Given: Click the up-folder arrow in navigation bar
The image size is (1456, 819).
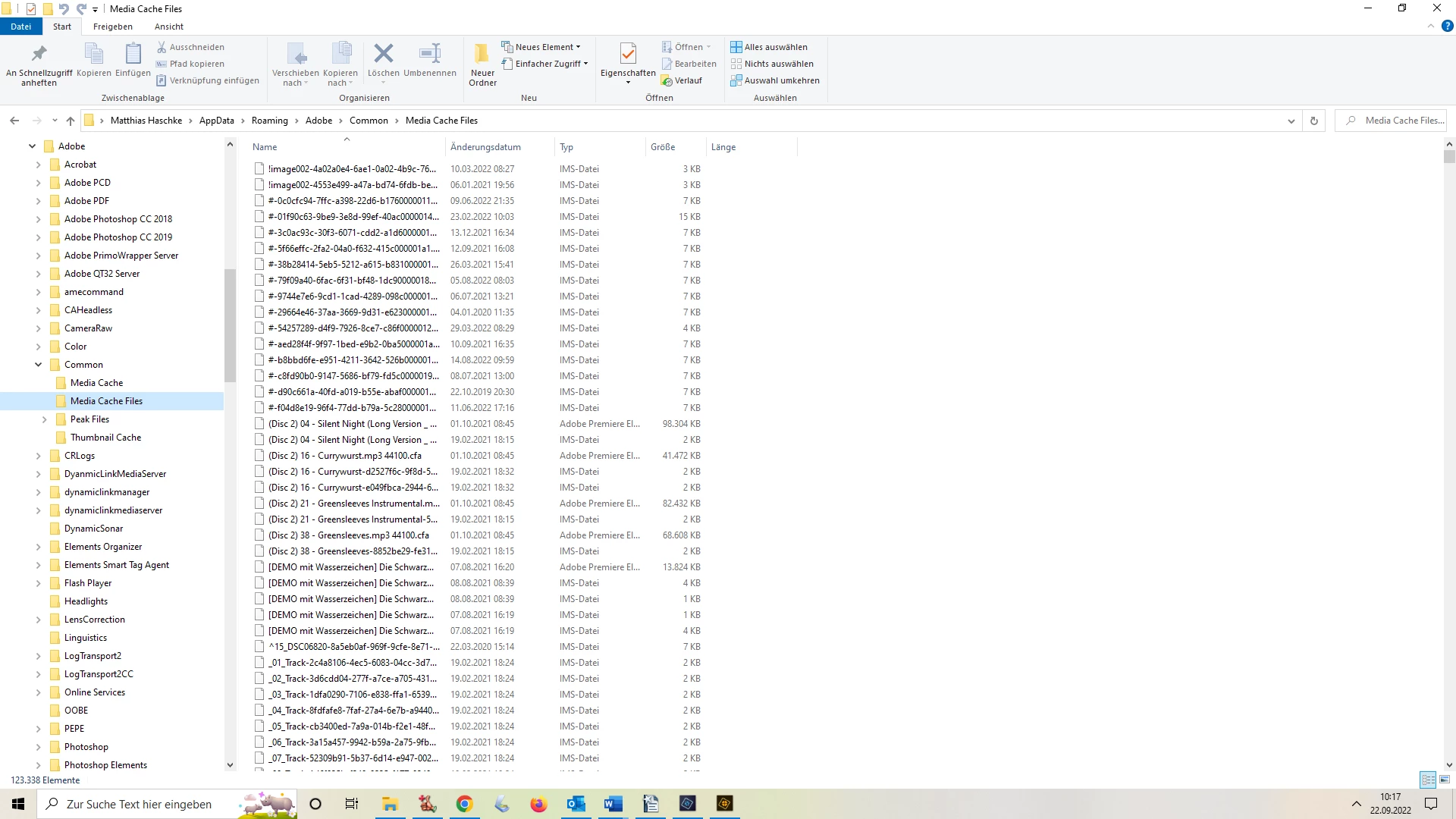Looking at the screenshot, I should 71,121.
